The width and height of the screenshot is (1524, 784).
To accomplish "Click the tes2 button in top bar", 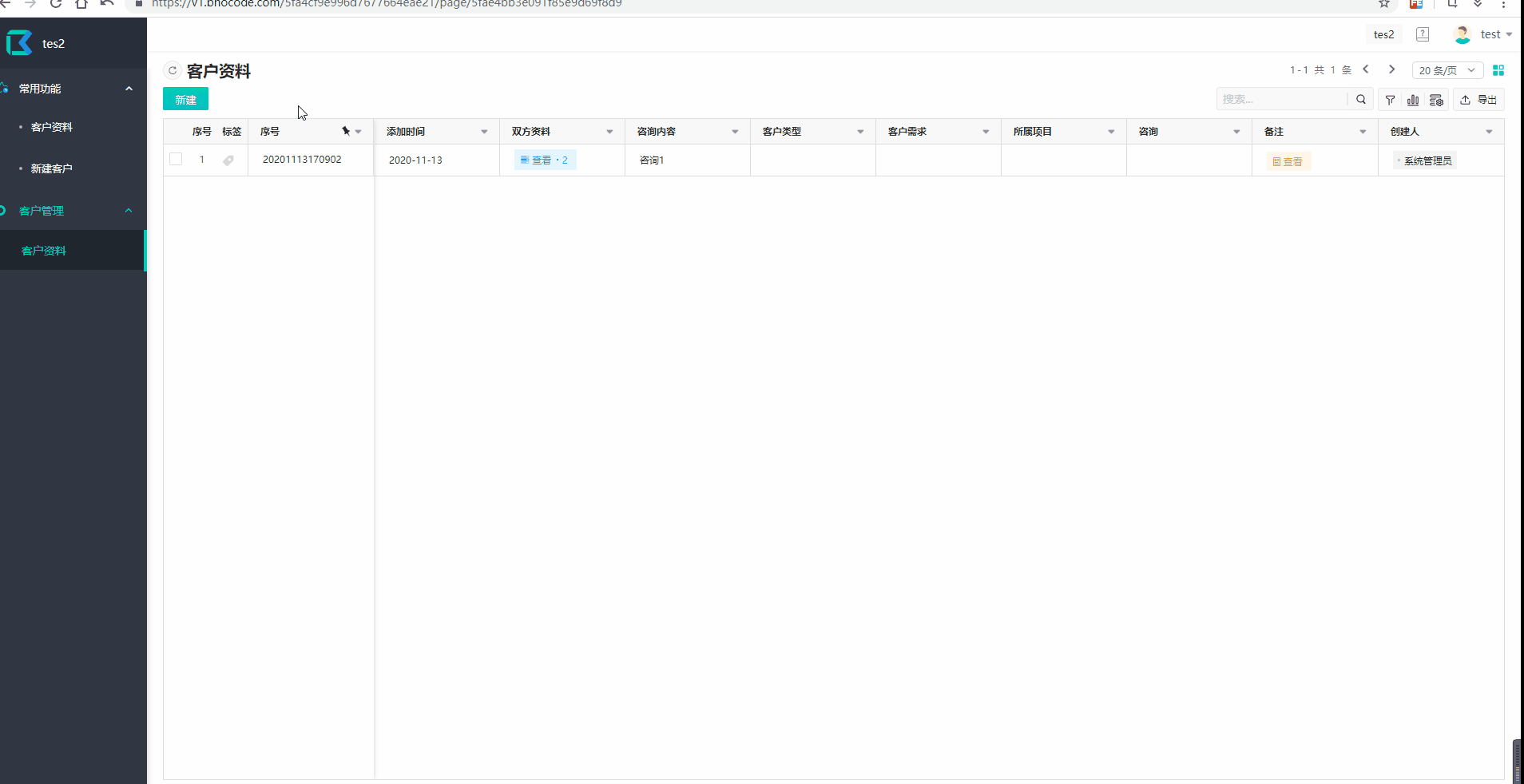I will [1384, 34].
